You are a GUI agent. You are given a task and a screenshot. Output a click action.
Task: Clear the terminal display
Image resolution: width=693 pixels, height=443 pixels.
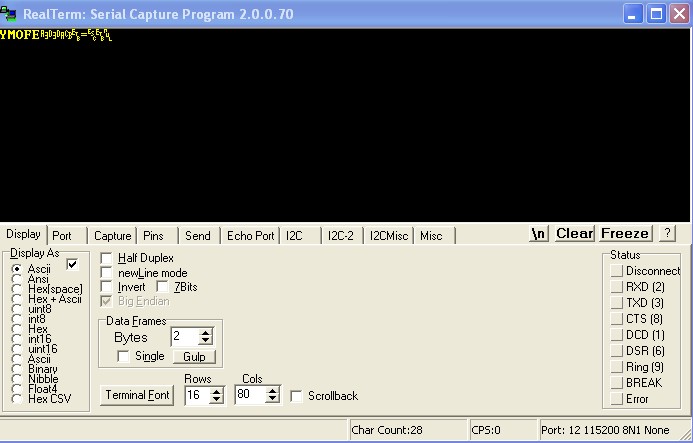(574, 233)
